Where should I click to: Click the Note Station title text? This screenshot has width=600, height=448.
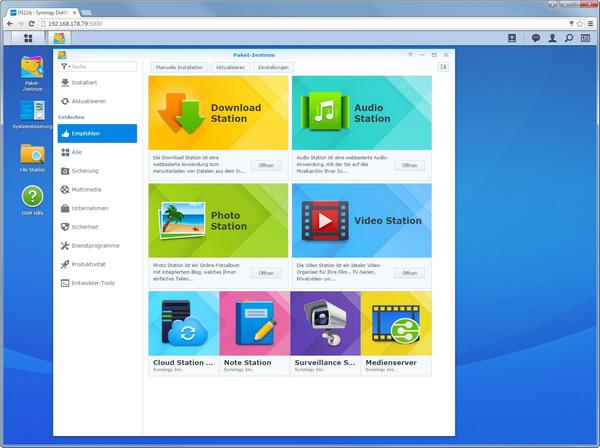tap(248, 362)
